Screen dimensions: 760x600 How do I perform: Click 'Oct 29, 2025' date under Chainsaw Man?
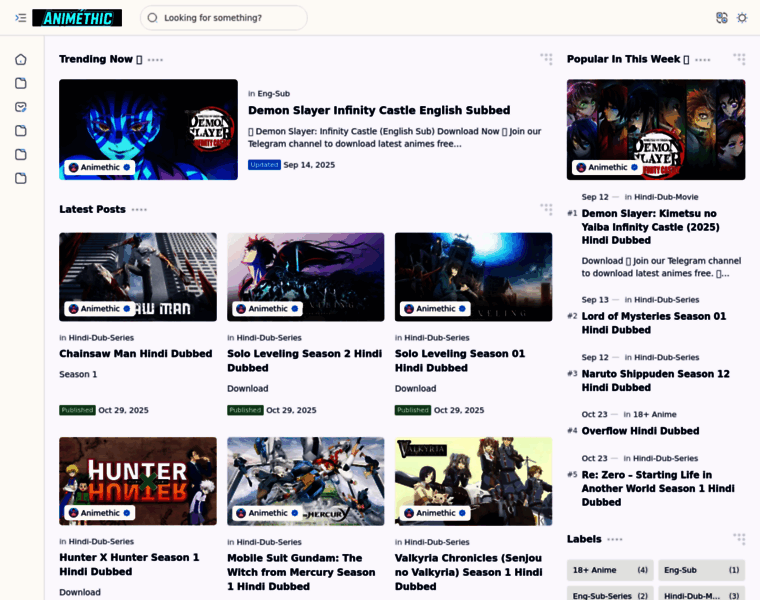(x=124, y=410)
